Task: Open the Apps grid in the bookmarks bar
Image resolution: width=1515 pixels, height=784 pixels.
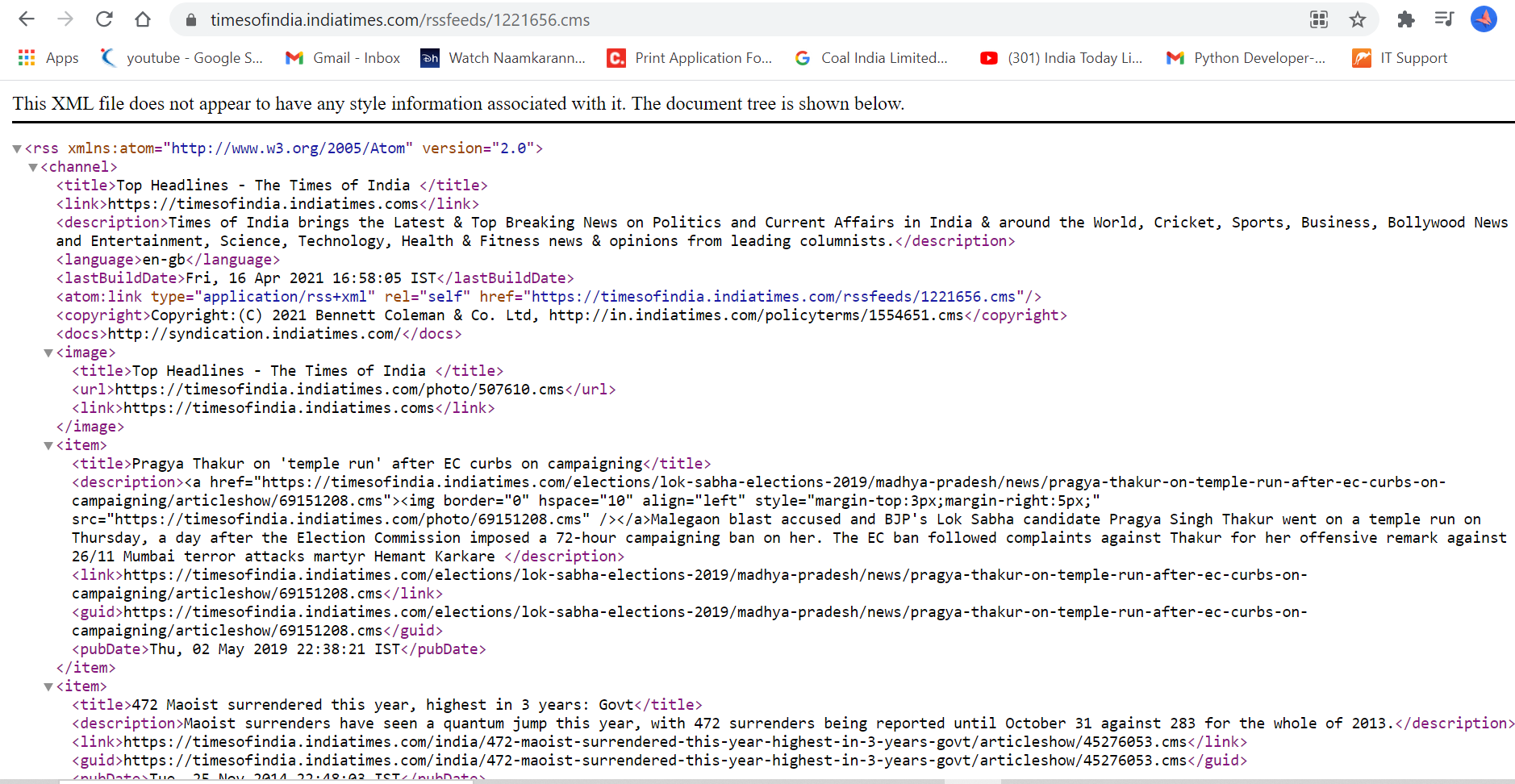Action: point(27,57)
